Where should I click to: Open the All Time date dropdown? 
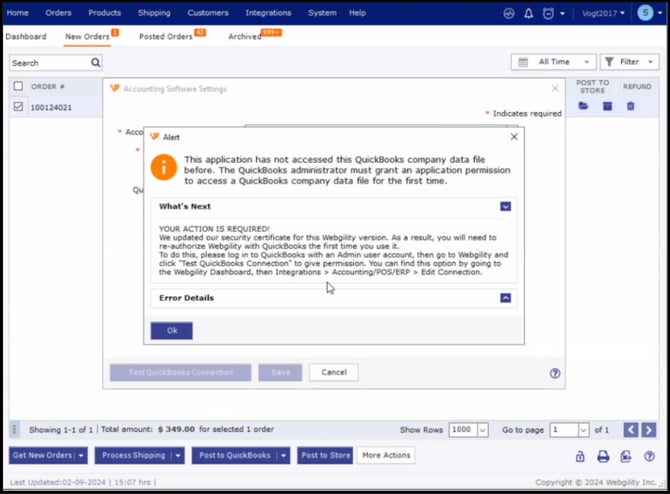click(x=553, y=62)
